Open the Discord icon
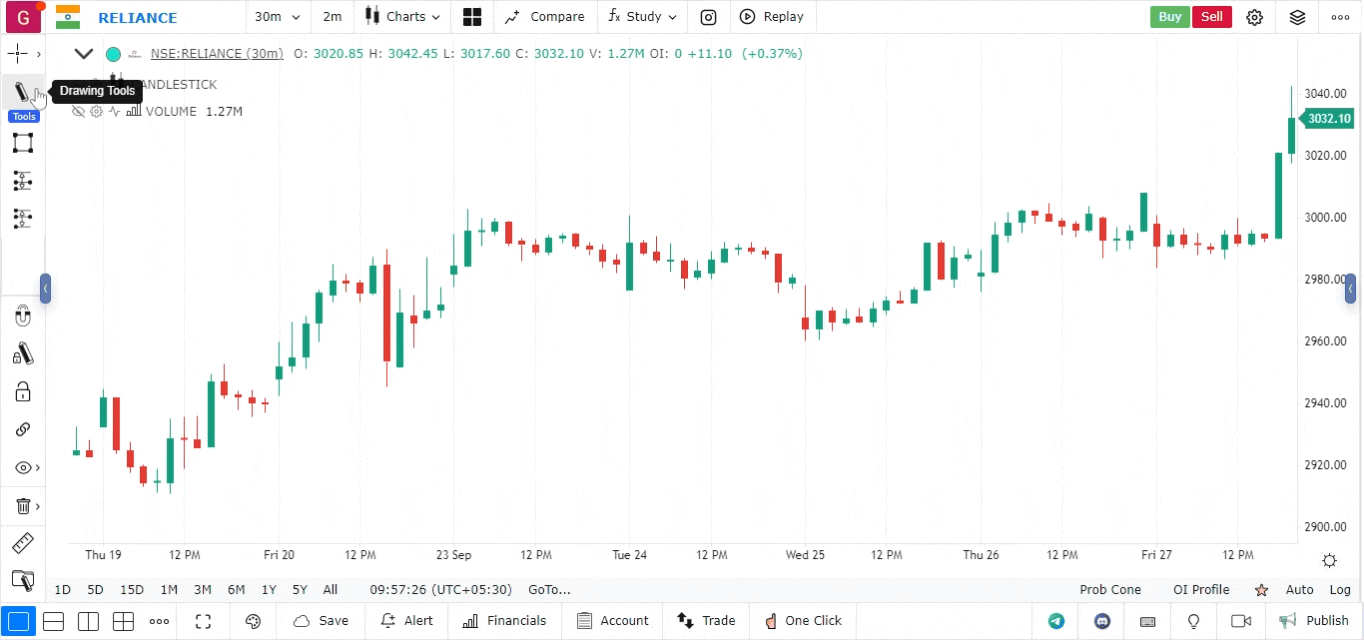Image resolution: width=1364 pixels, height=640 pixels. point(1103,621)
